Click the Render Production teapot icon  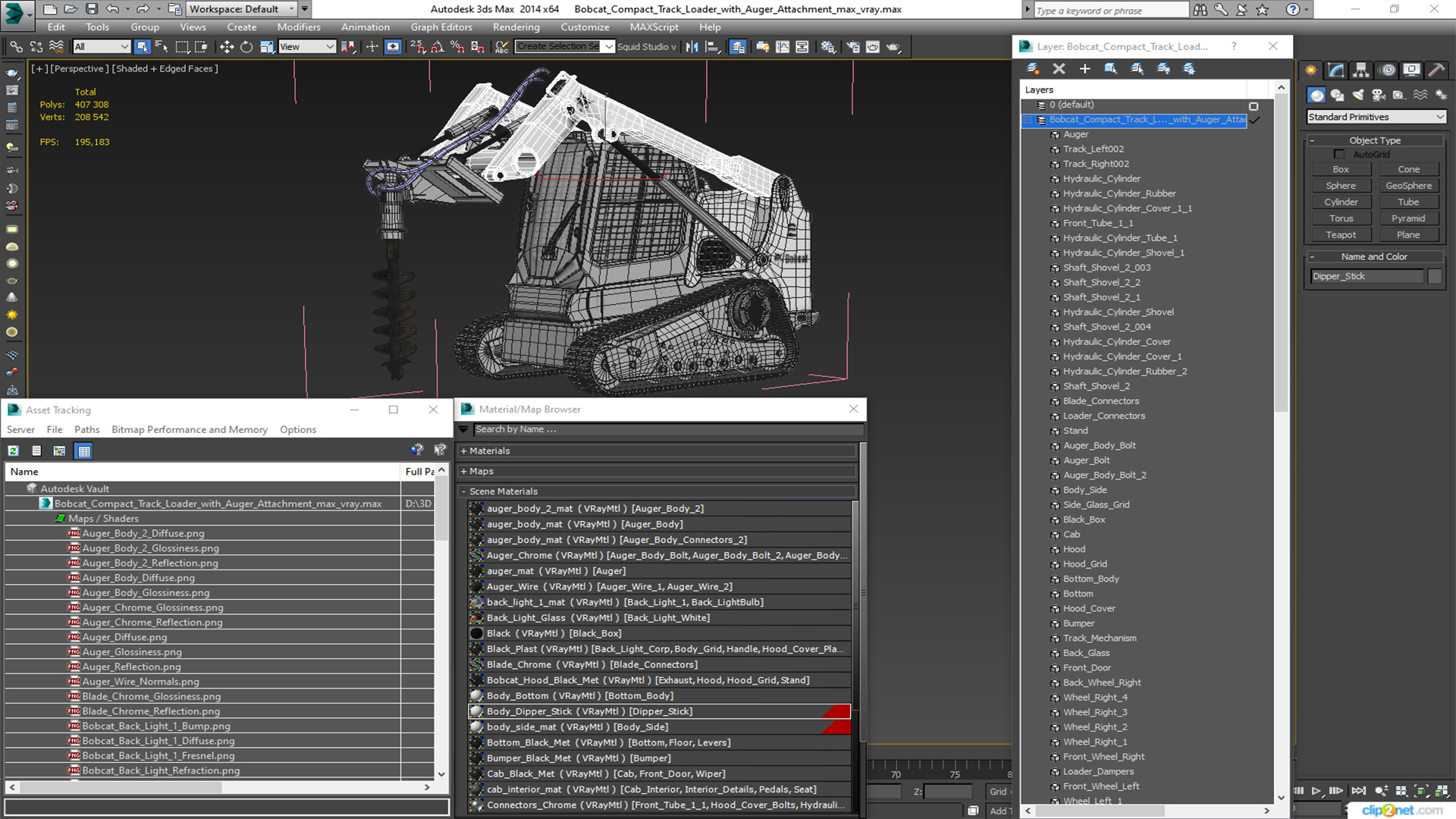coord(893,47)
